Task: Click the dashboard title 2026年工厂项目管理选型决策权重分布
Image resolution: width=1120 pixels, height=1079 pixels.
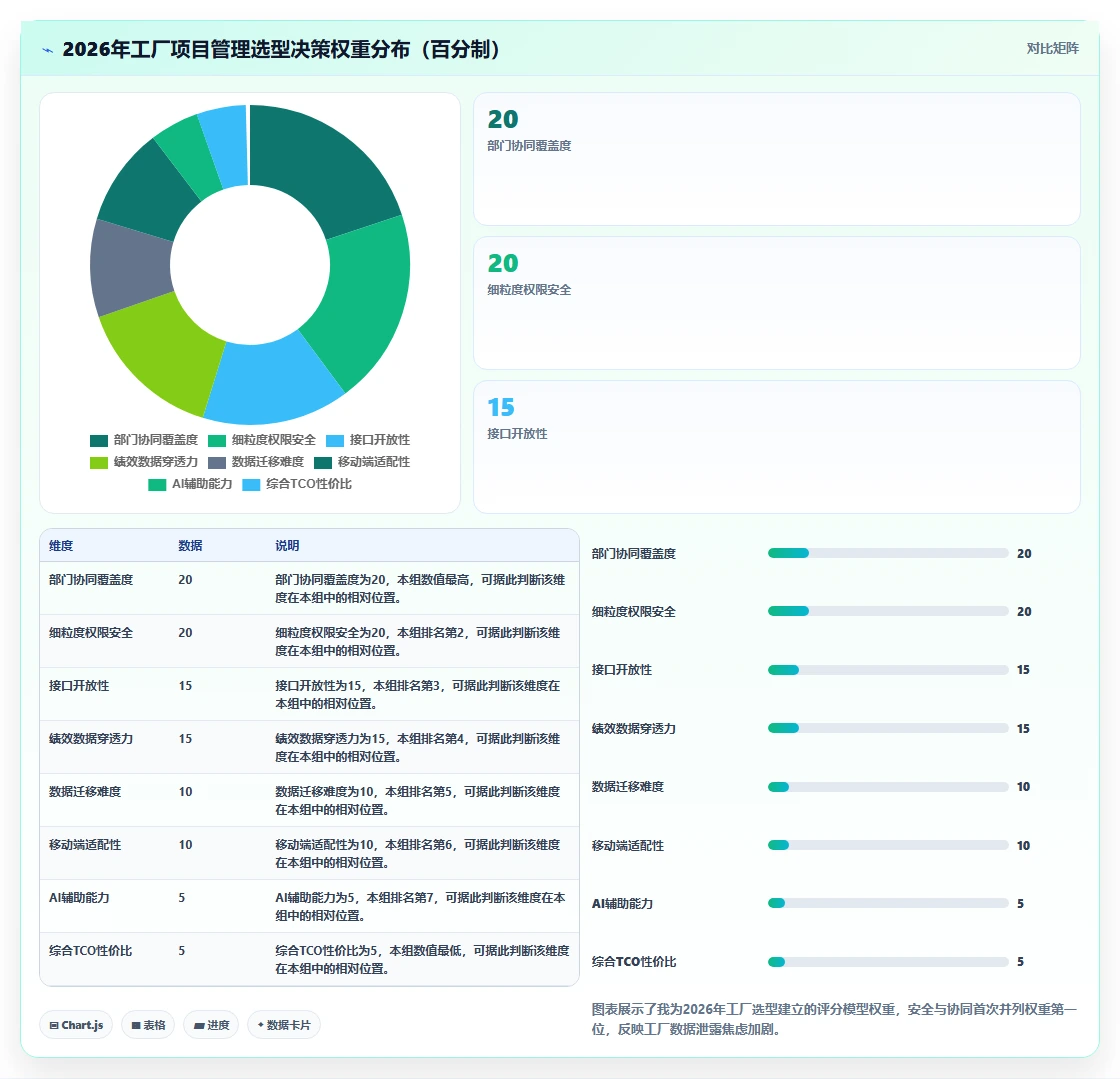Action: pyautogui.click(x=281, y=50)
